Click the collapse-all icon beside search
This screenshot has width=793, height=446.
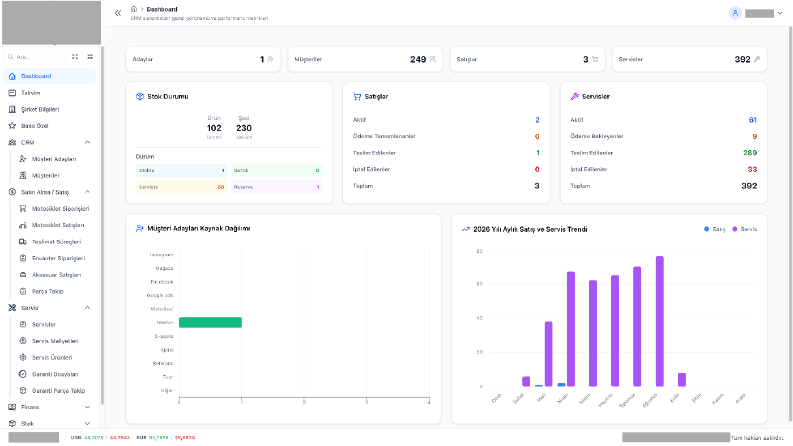click(90, 57)
